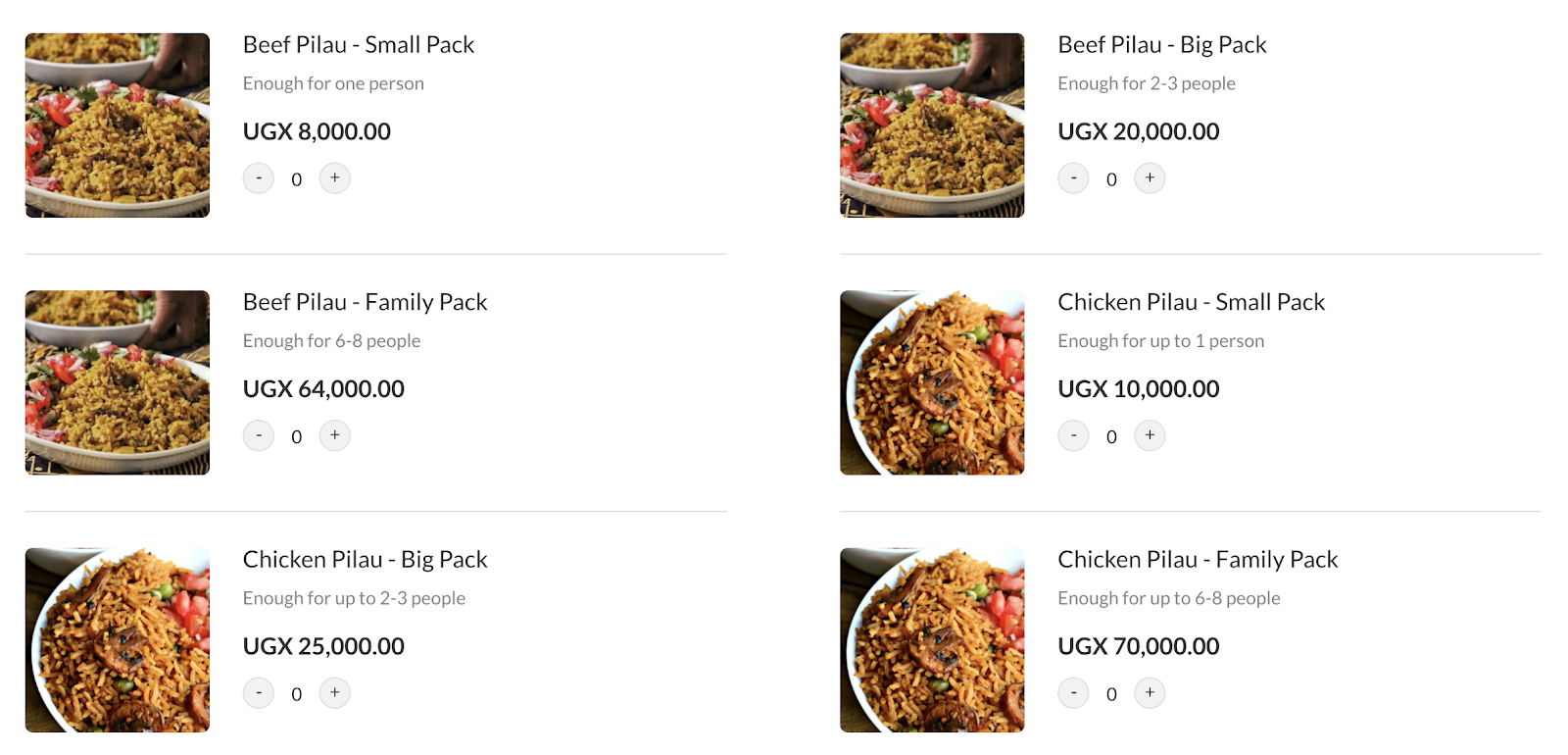Increase Beef Pilau Small Pack quantity
Screen dimensions: 1568x755
pyautogui.click(x=335, y=178)
